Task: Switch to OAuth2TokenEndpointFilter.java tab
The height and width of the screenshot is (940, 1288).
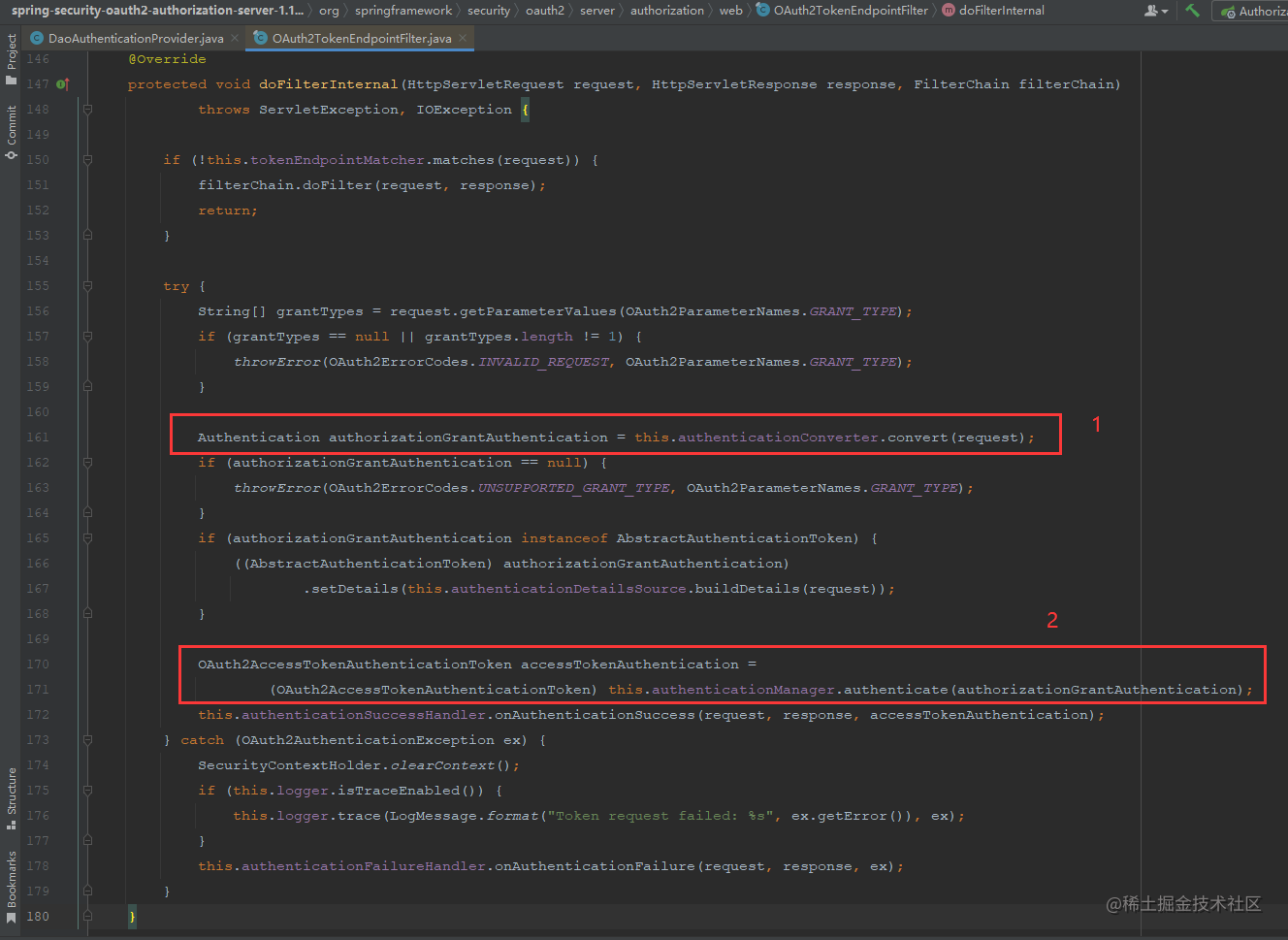Action: (x=362, y=38)
